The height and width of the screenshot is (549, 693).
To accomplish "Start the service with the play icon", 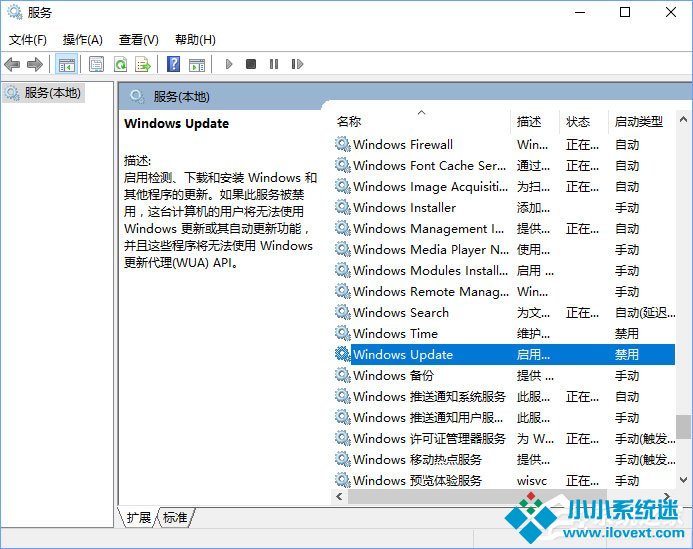I will [x=229, y=65].
